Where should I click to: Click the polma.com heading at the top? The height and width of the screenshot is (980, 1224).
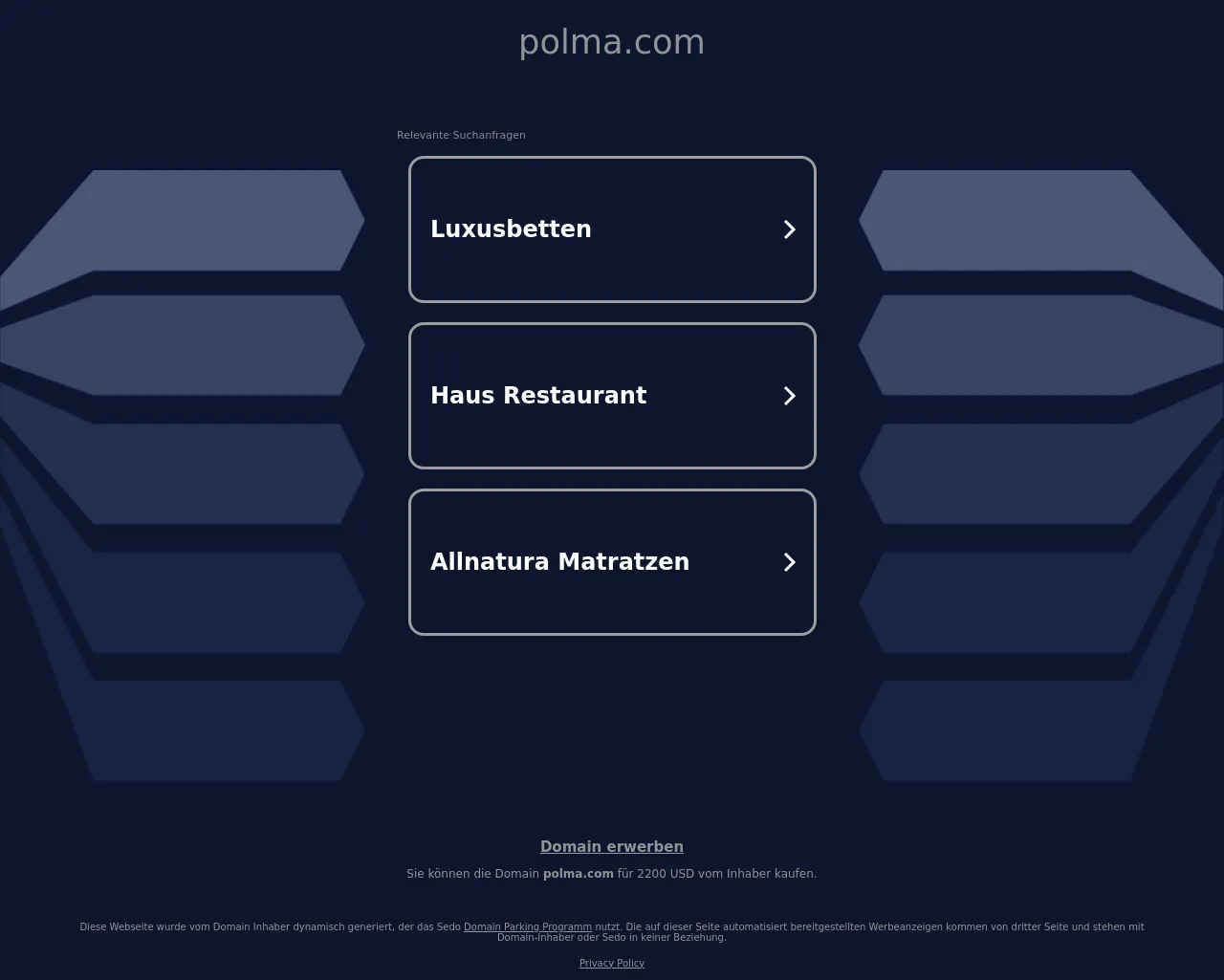coord(612,42)
